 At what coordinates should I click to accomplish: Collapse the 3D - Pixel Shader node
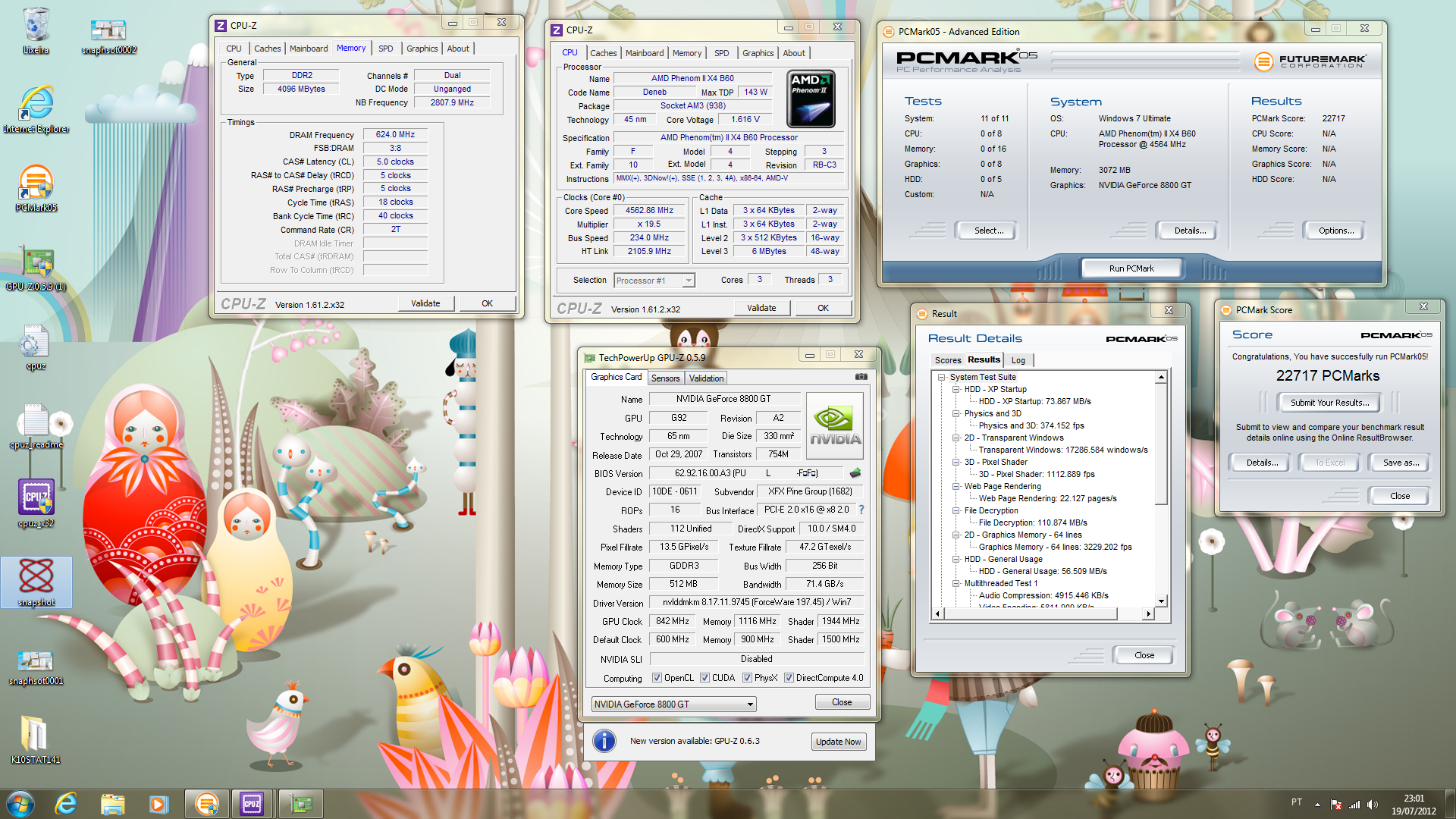pyautogui.click(x=956, y=462)
